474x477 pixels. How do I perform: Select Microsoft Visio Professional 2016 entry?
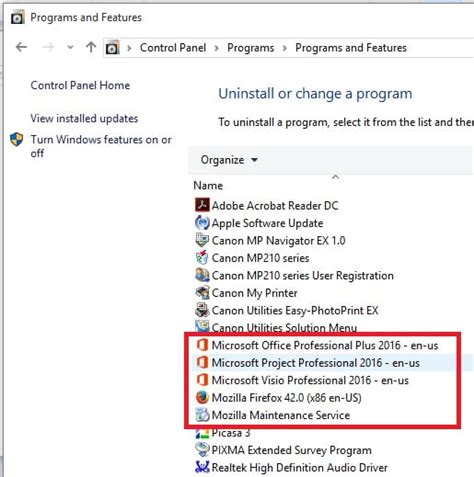[310, 380]
